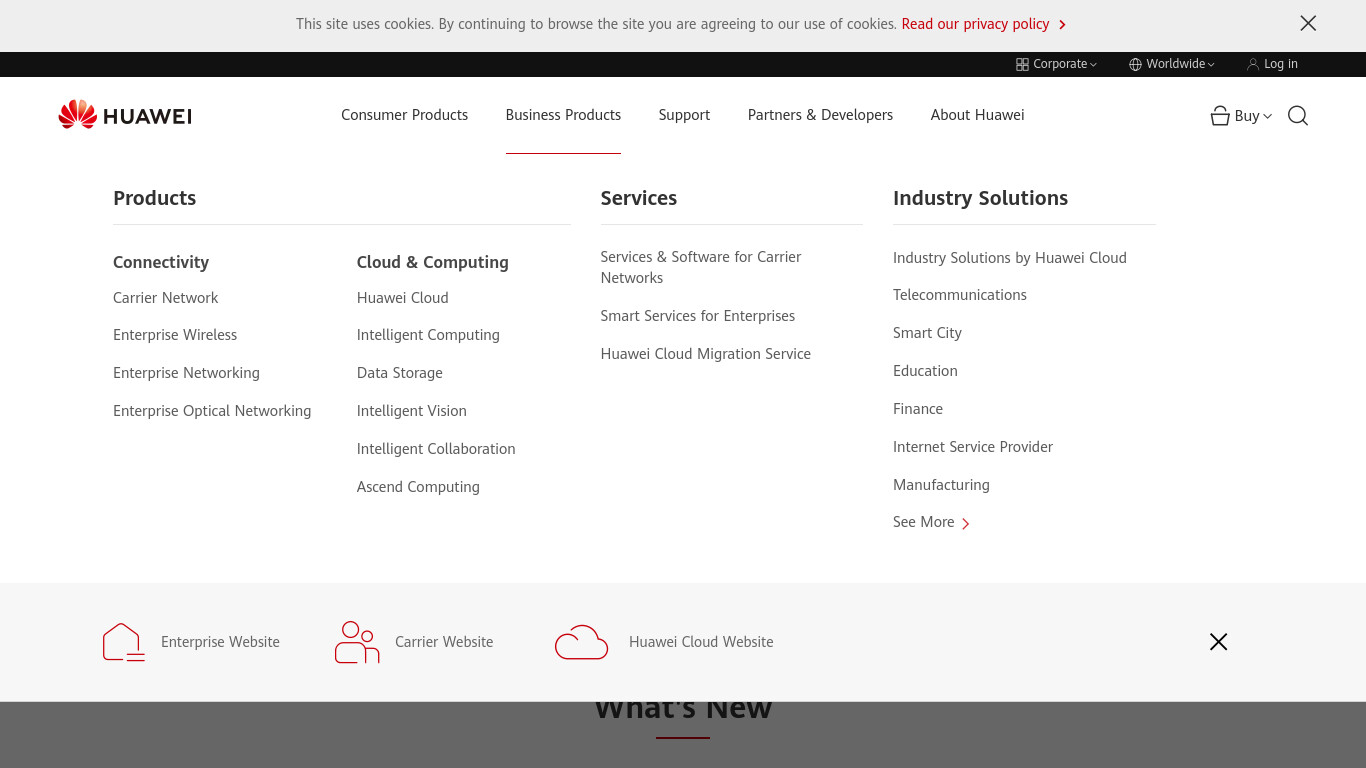Click the Enterprise Website text link
Screen dimensions: 1366x768
220,642
